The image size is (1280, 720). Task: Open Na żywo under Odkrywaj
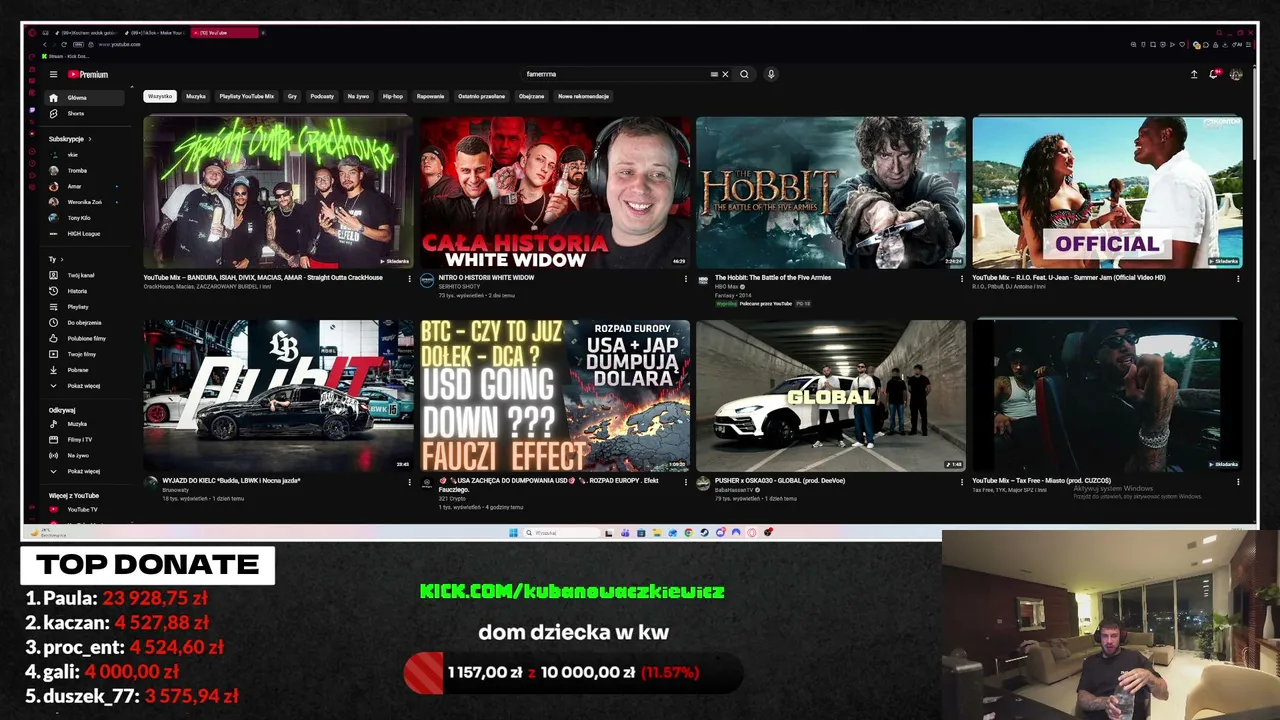[84, 456]
